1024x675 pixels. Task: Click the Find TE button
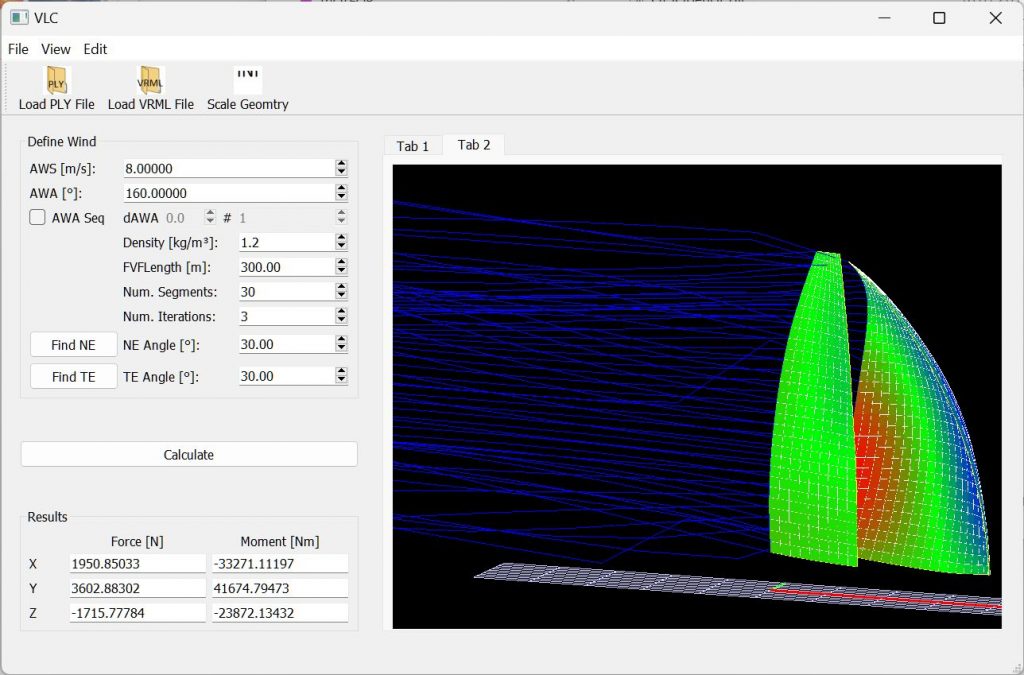(x=74, y=376)
